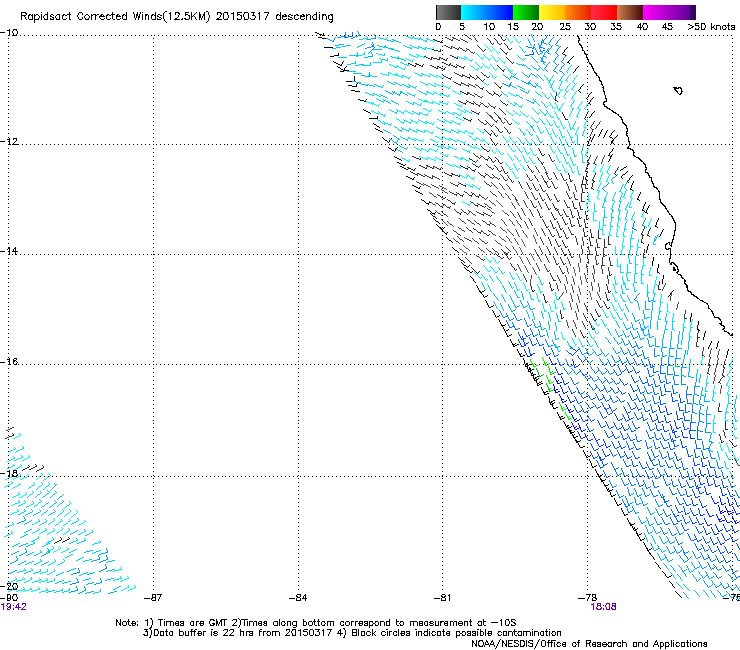Viewport: 740px width, 650px height.
Task: Click the -84 longitude axis label
Action: [x=298, y=598]
